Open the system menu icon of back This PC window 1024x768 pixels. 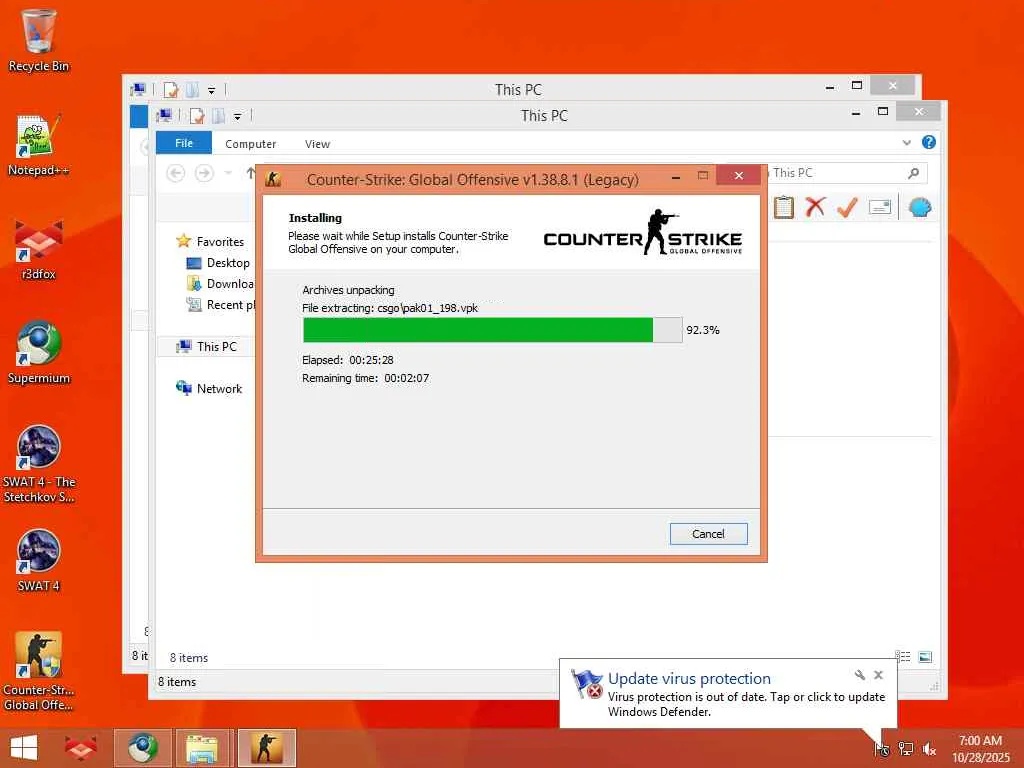(x=138, y=89)
